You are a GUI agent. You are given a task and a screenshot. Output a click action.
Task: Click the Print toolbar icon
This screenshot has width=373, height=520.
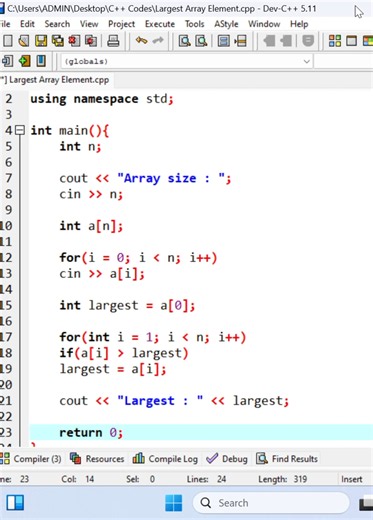coord(113,41)
